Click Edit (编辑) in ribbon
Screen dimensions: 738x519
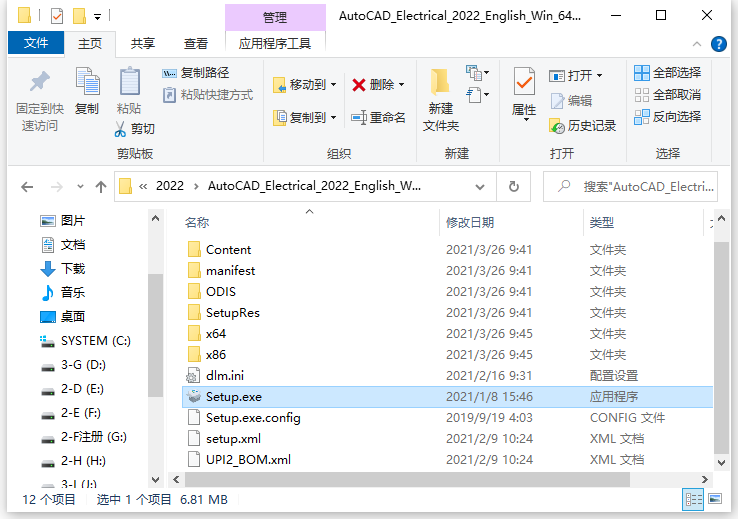[x=571, y=100]
